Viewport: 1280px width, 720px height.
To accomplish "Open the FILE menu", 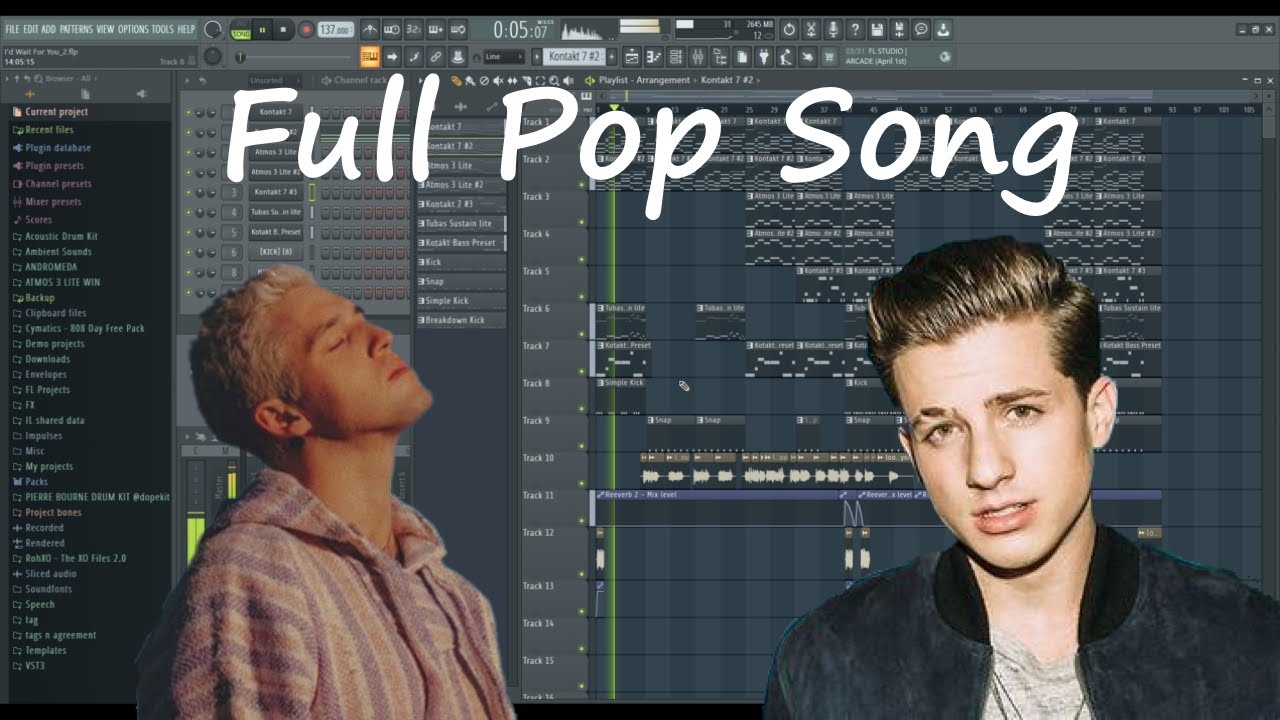I will pos(12,29).
